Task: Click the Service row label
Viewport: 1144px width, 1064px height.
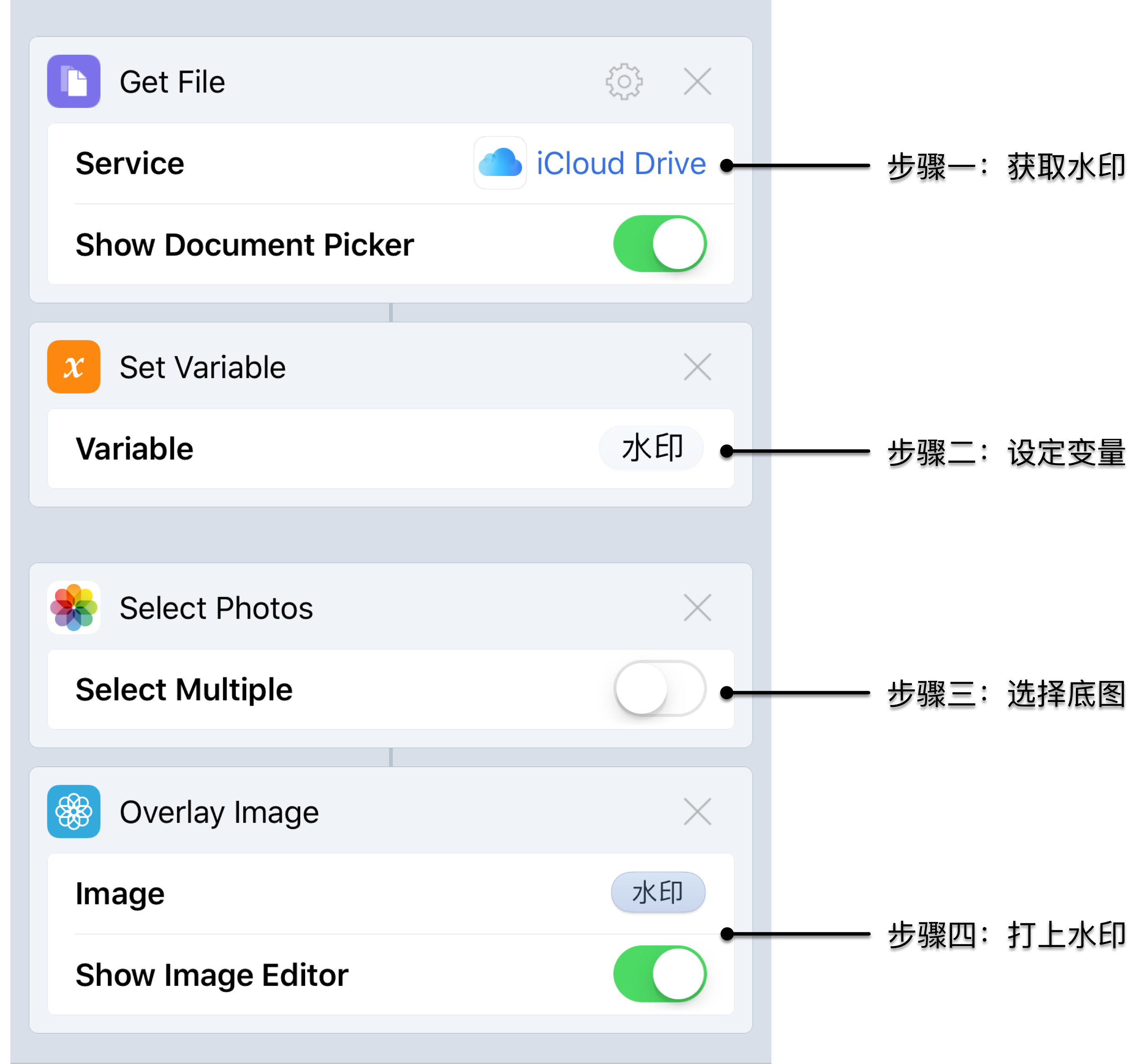Action: pos(130,164)
